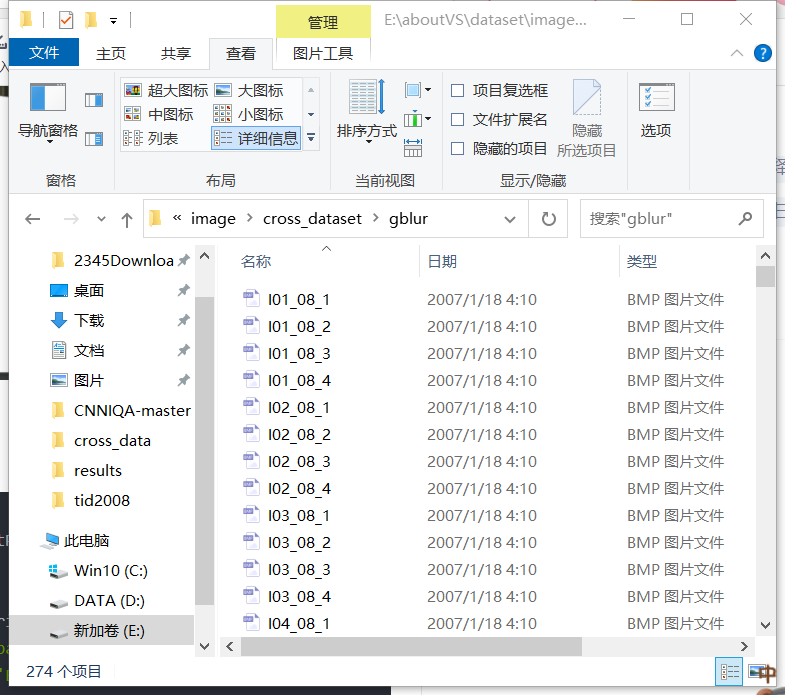Select 超大图标 extra large icons layout
This screenshot has height=695, width=785.
click(166, 91)
